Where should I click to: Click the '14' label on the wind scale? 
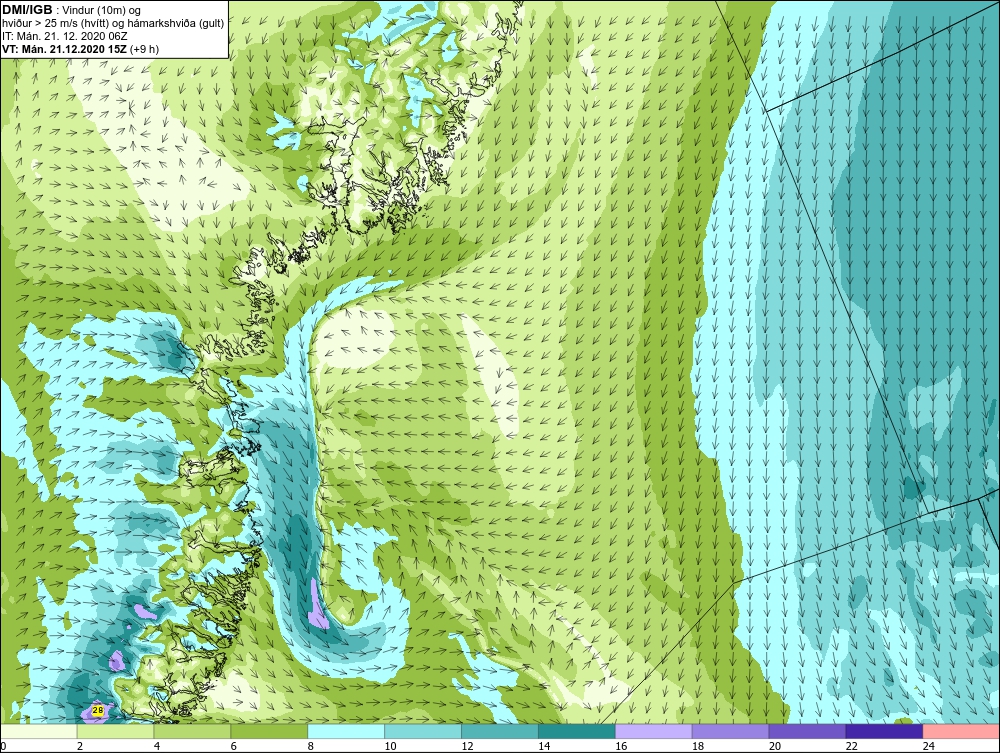click(x=544, y=746)
